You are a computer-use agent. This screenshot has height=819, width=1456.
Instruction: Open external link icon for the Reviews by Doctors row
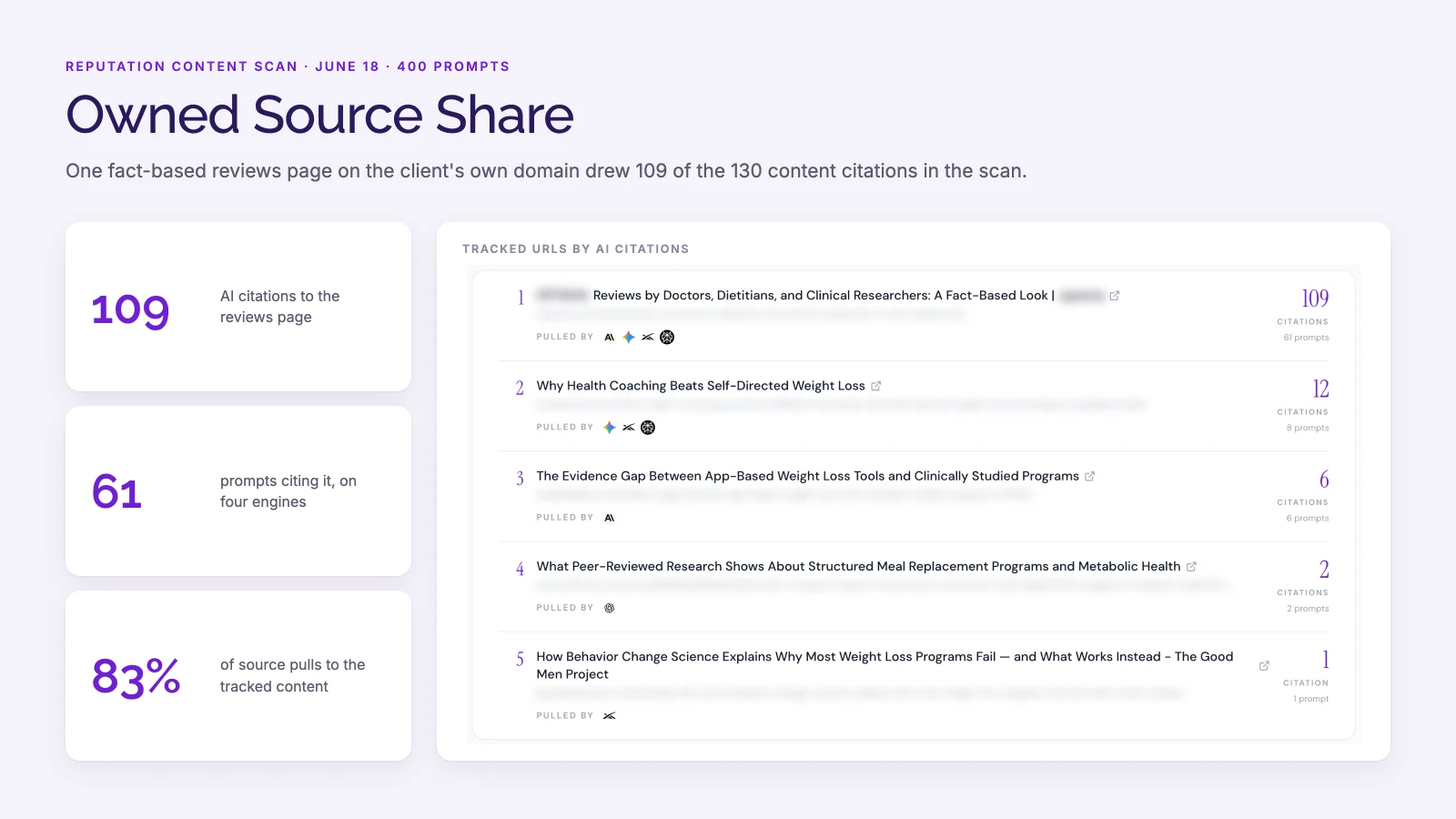point(1115,296)
